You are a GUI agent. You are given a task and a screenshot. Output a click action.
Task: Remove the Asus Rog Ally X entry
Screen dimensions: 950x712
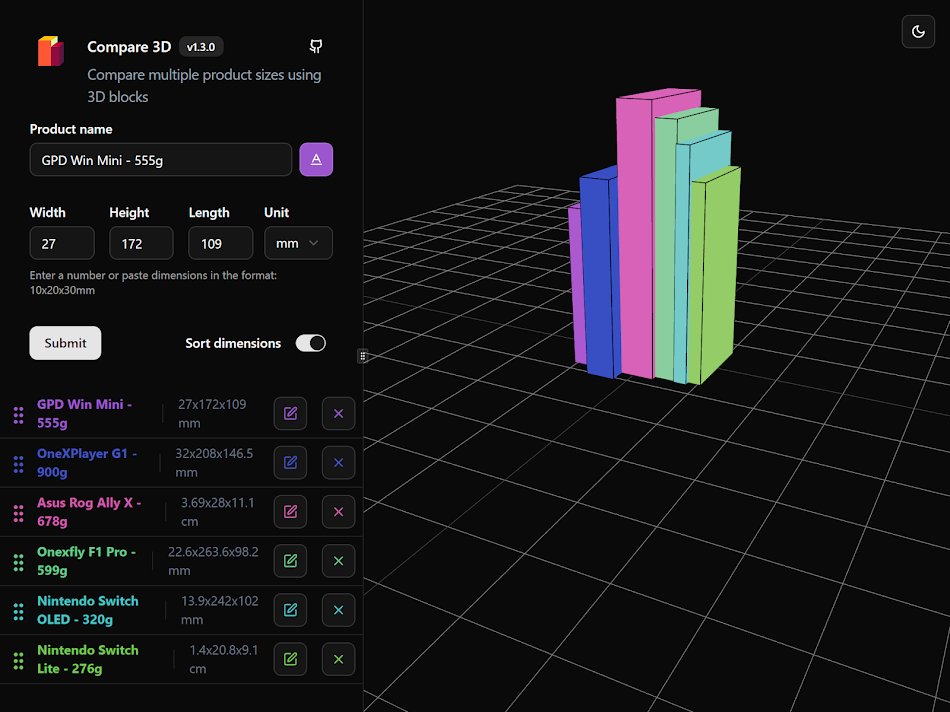tap(338, 511)
